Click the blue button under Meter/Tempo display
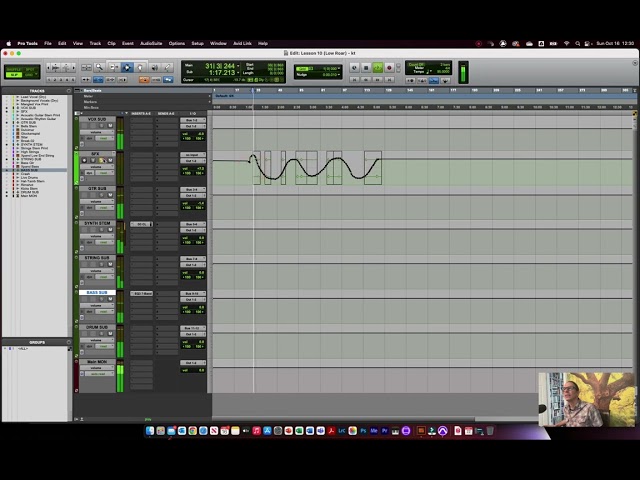640x480 pixels. click(434, 80)
